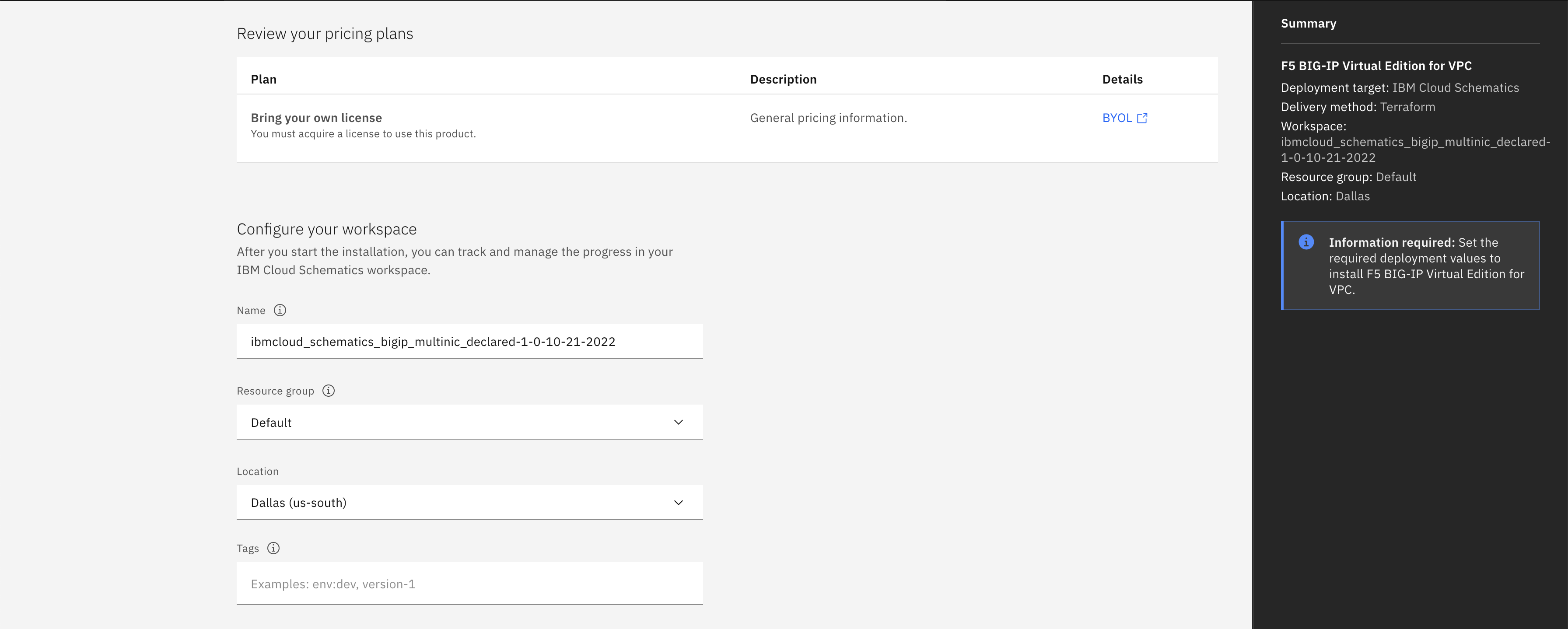Expand the Location dropdown chevron
Viewport: 1568px width, 629px height.
click(678, 503)
